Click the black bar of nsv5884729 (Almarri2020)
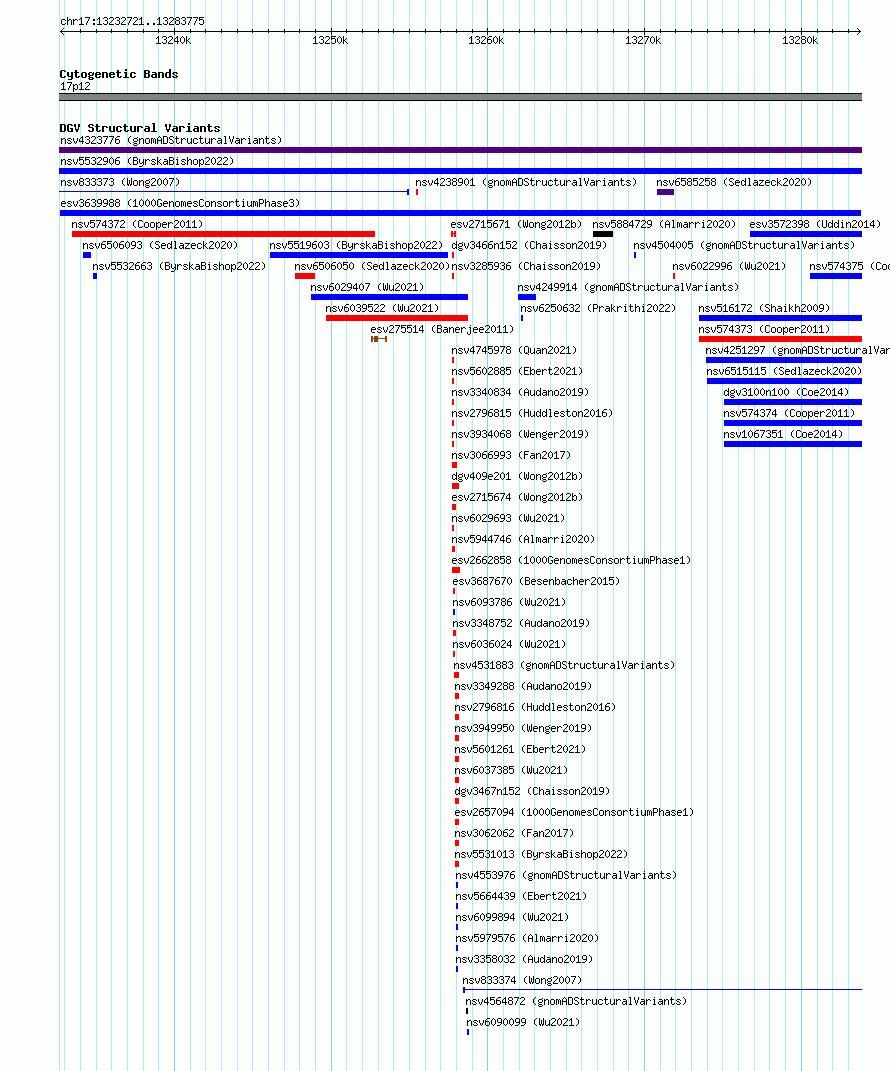 tap(602, 234)
